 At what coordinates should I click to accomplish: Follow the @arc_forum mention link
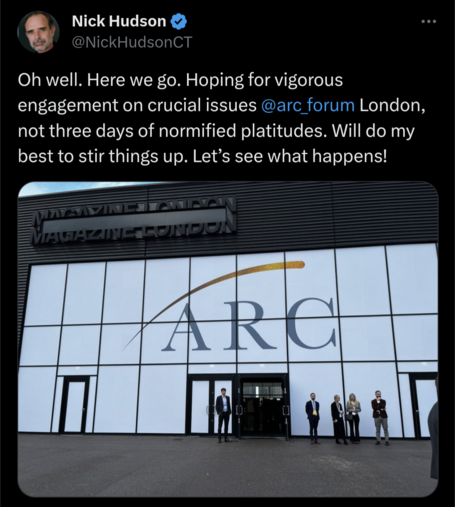click(x=308, y=105)
